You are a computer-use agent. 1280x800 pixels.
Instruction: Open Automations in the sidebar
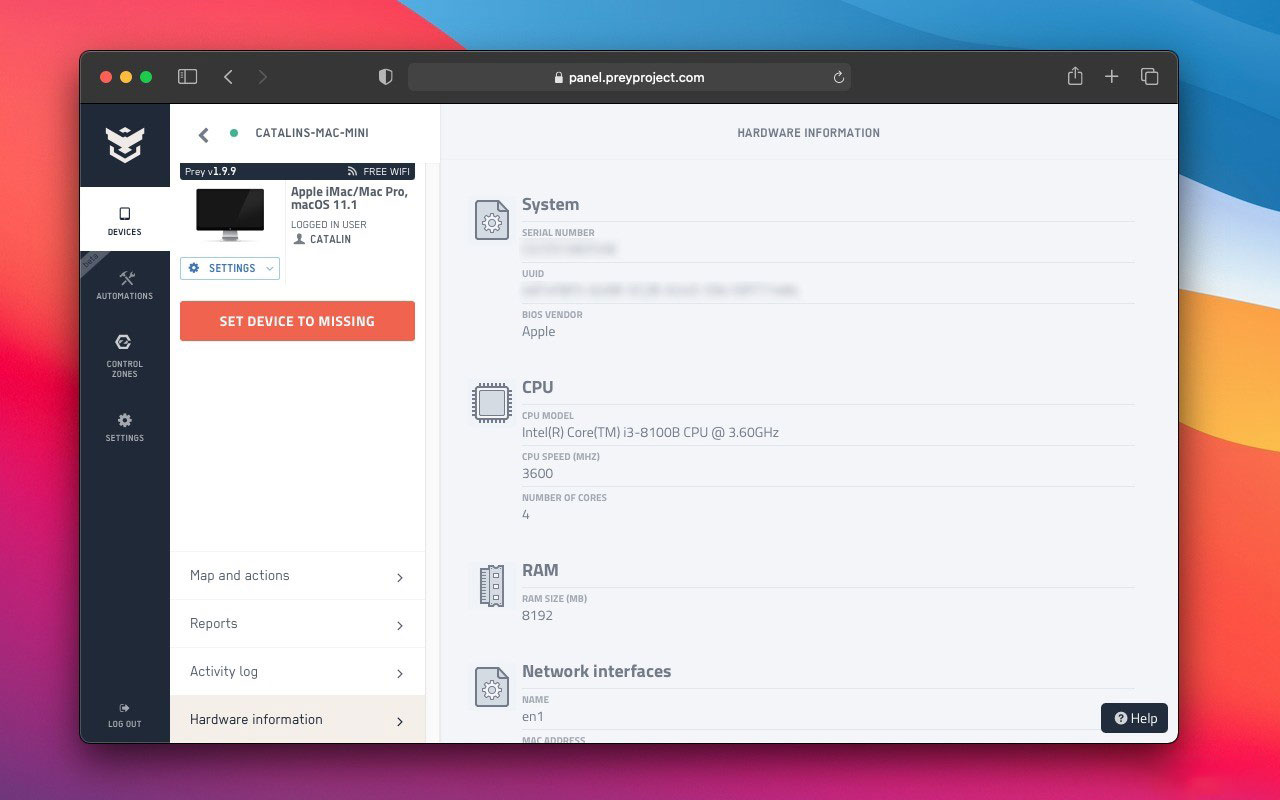click(125, 285)
